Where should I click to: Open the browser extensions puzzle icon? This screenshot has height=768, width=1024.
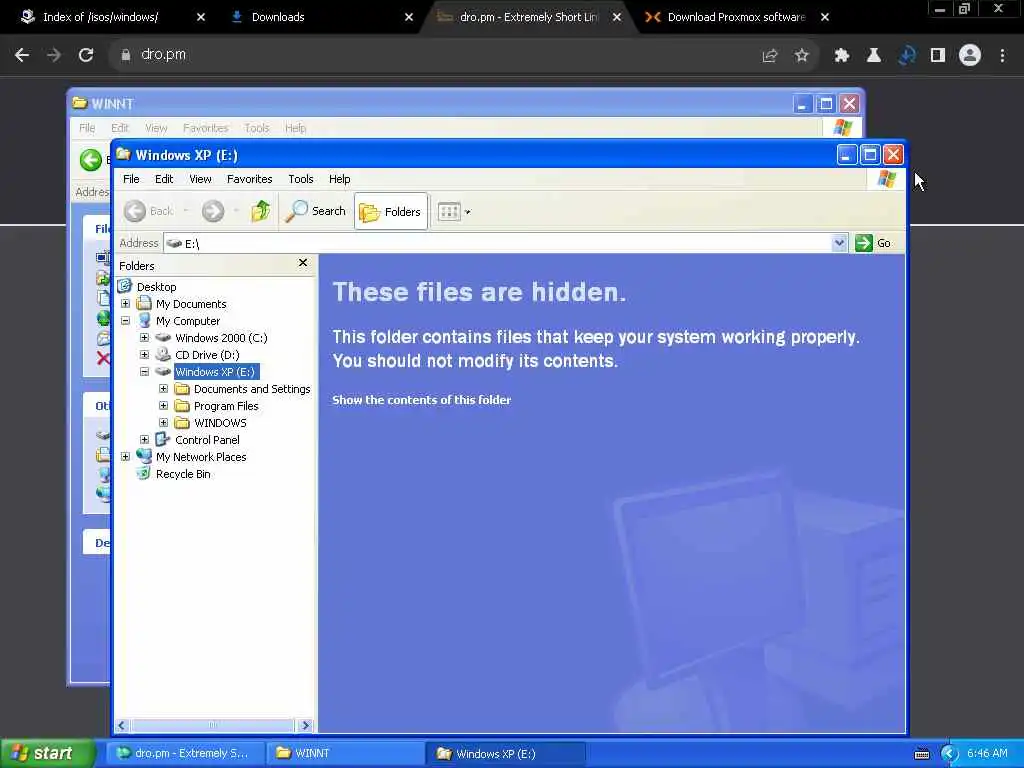841,56
